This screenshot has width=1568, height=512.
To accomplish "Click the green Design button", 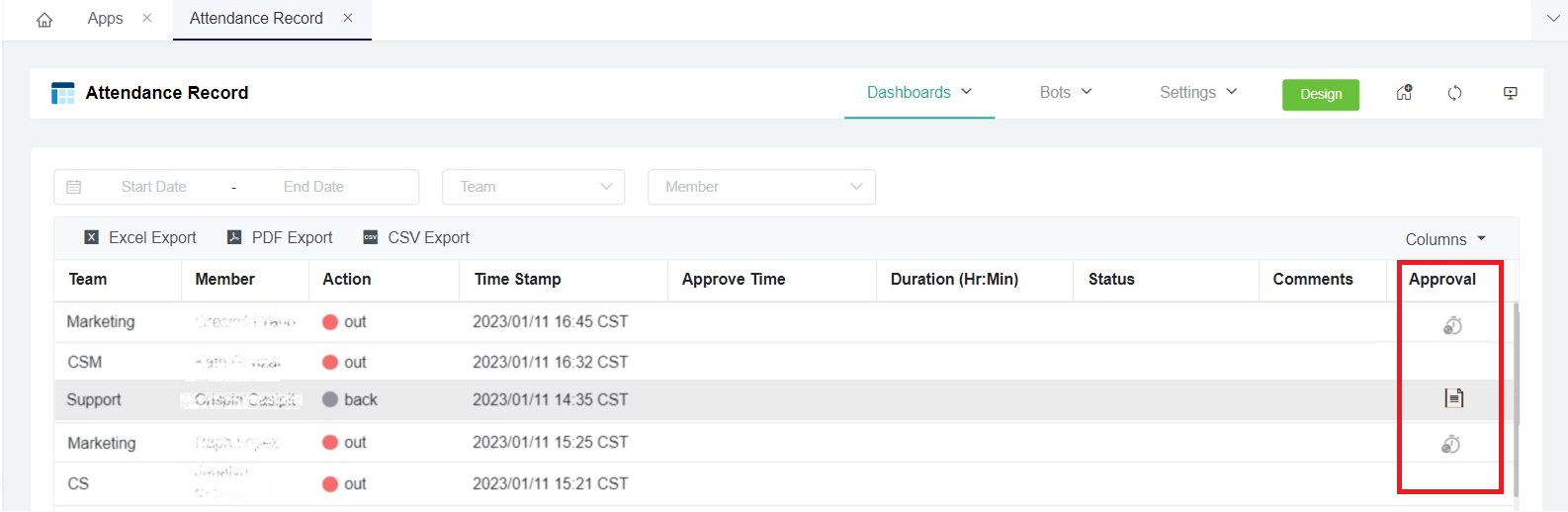I will (x=1320, y=94).
